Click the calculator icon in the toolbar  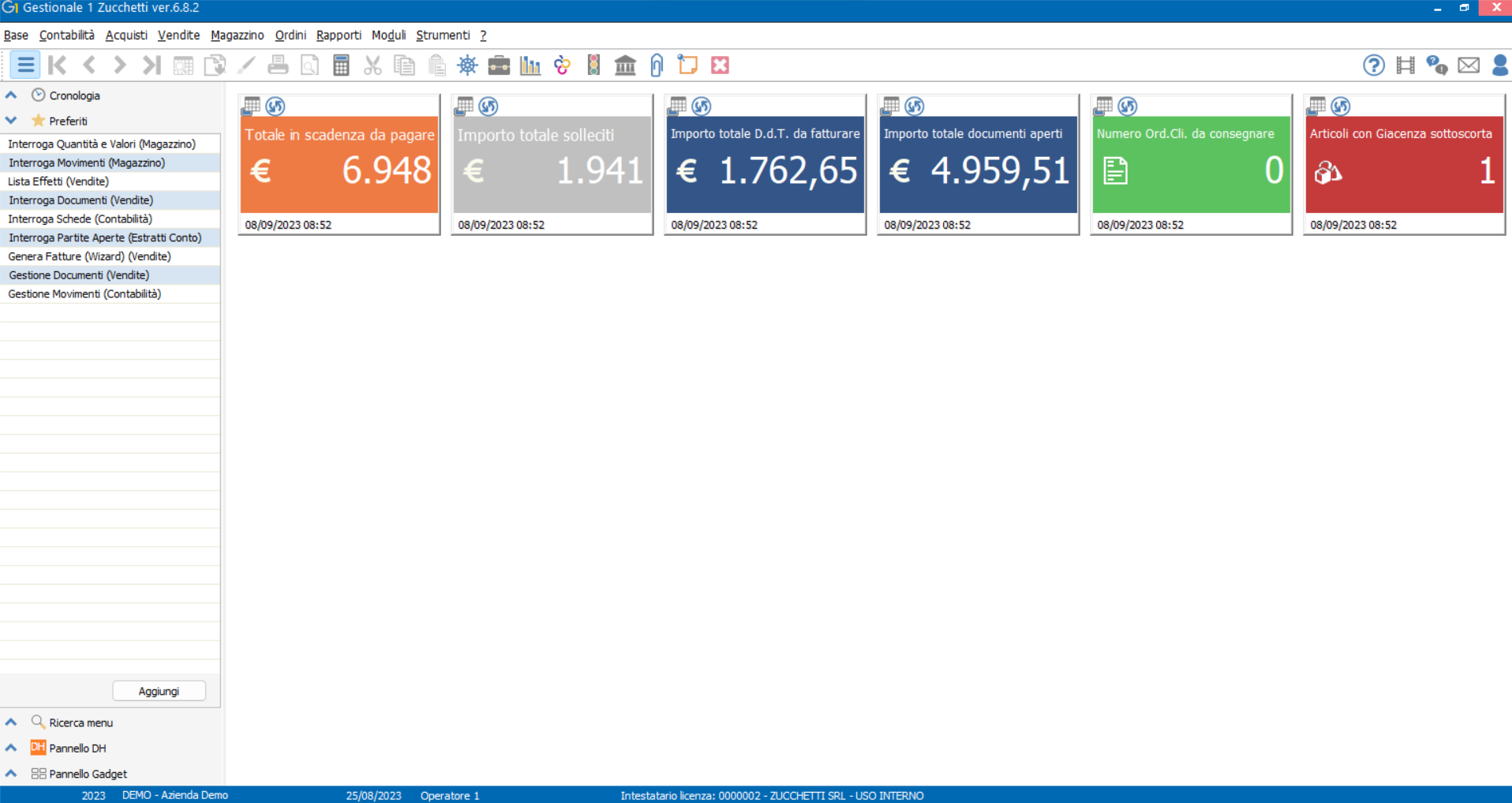point(341,65)
